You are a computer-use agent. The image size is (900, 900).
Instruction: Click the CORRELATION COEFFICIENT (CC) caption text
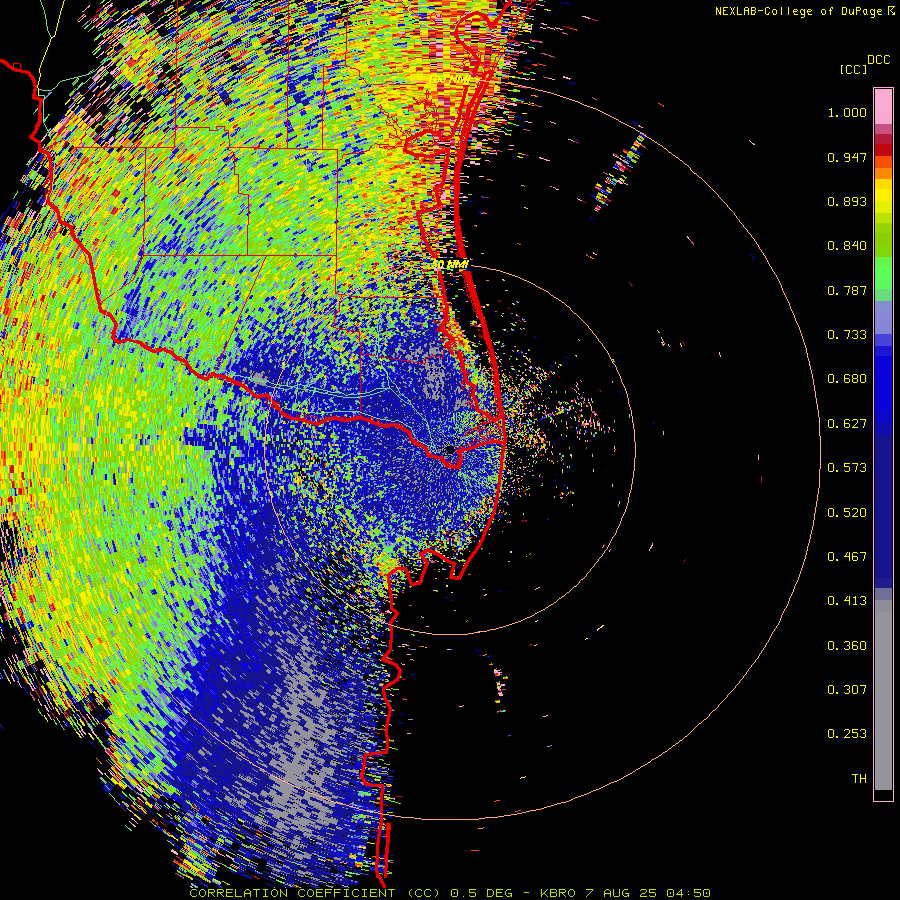pos(315,893)
